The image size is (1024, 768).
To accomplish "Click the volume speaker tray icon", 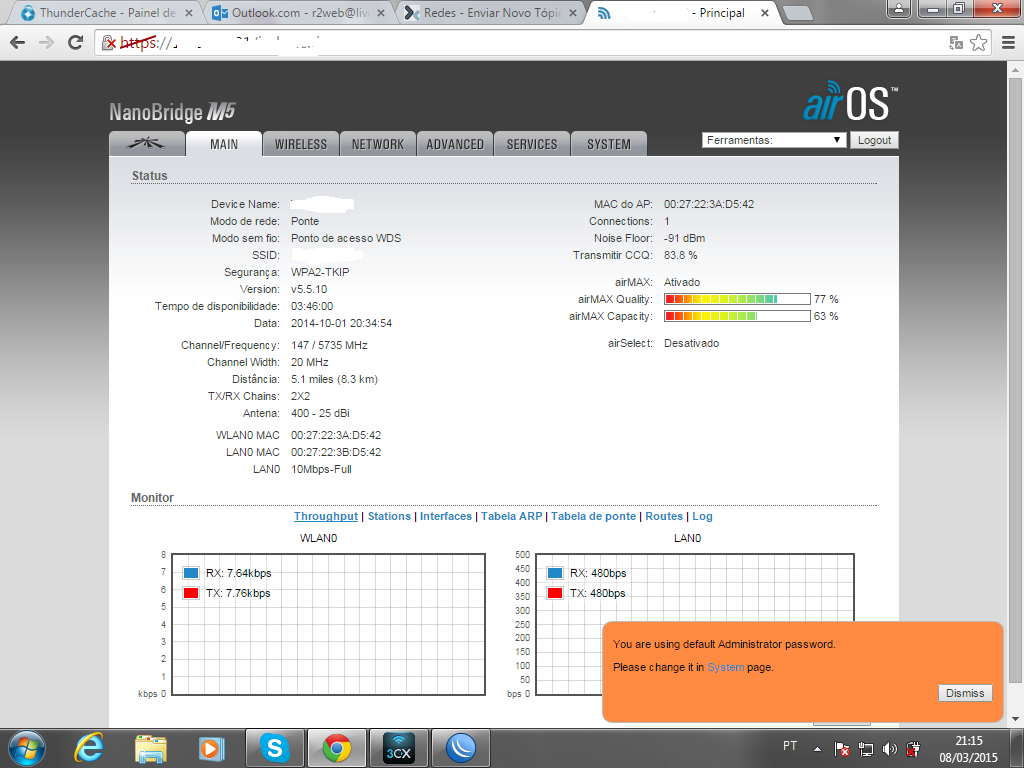I will pyautogui.click(x=889, y=749).
